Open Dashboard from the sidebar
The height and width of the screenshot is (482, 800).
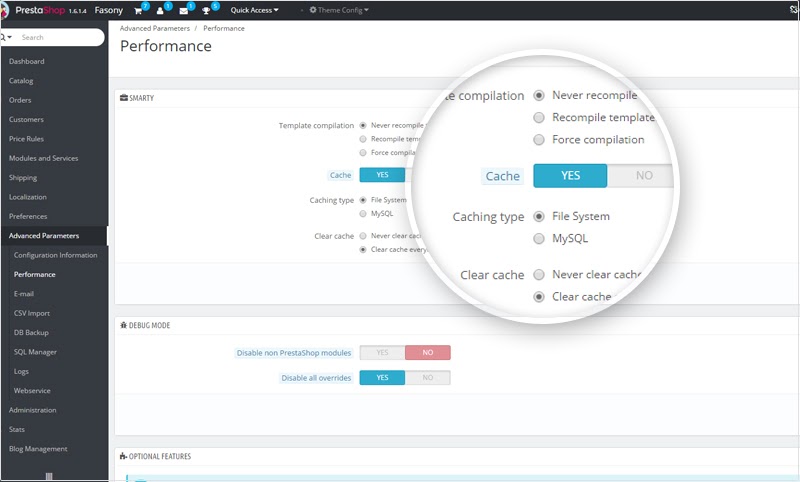(x=27, y=61)
